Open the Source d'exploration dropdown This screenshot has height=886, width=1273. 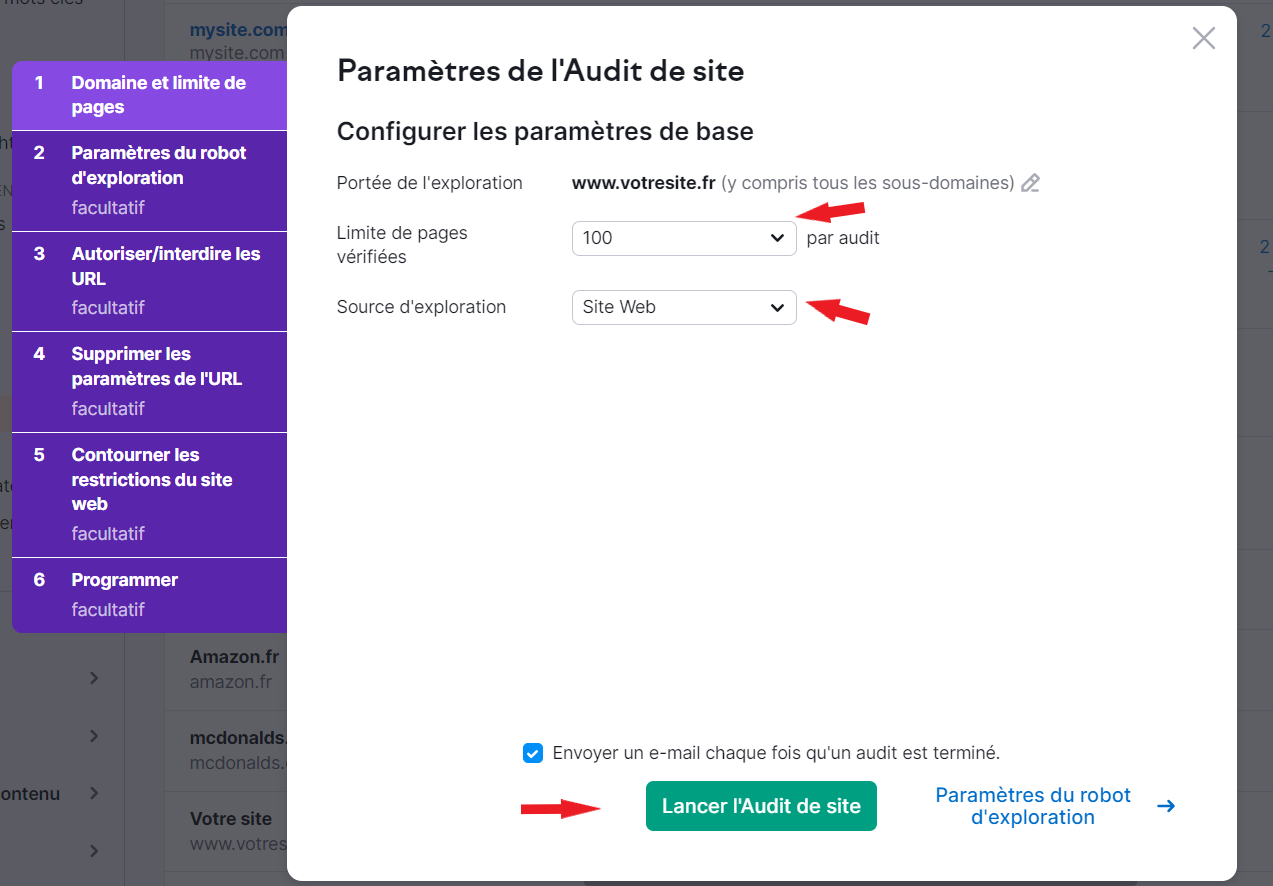pos(683,307)
